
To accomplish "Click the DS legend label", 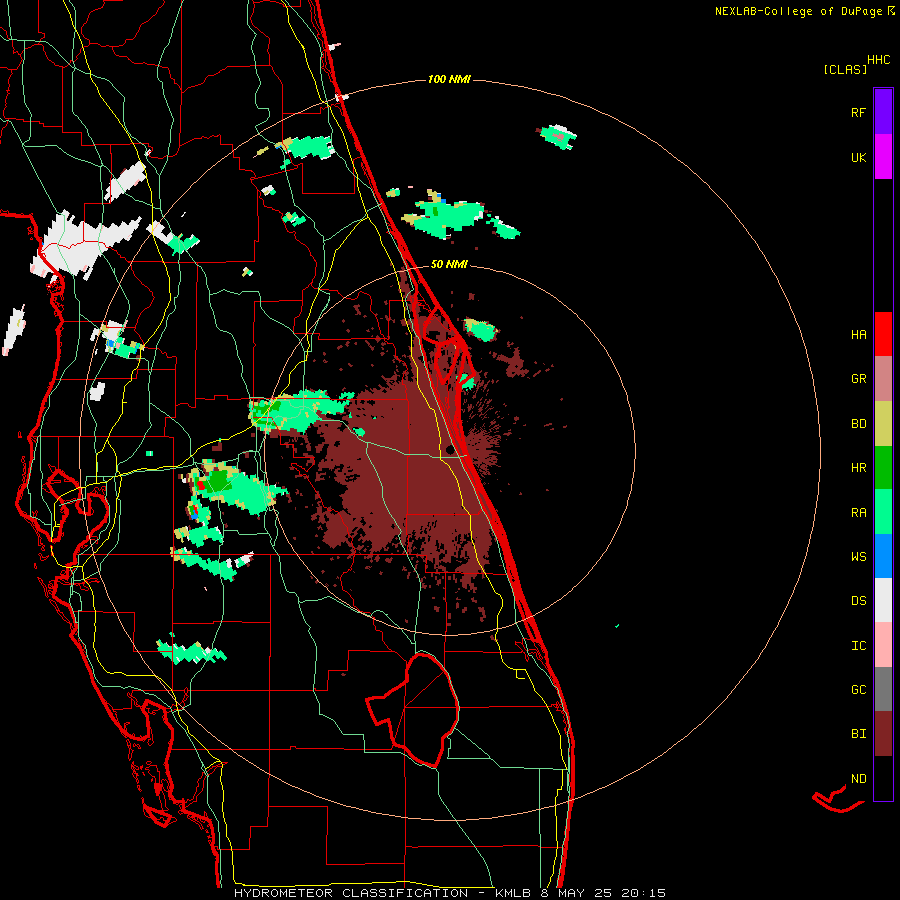I will point(859,601).
